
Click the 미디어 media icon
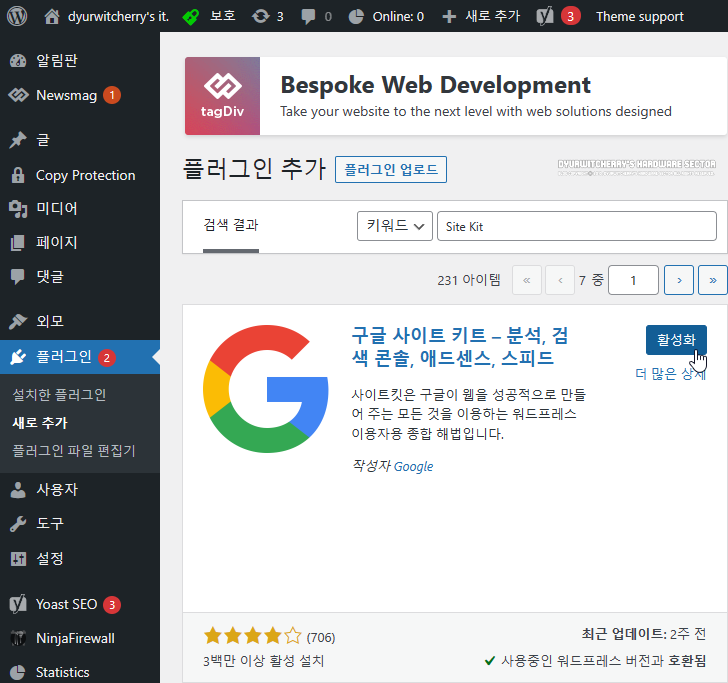(18, 208)
